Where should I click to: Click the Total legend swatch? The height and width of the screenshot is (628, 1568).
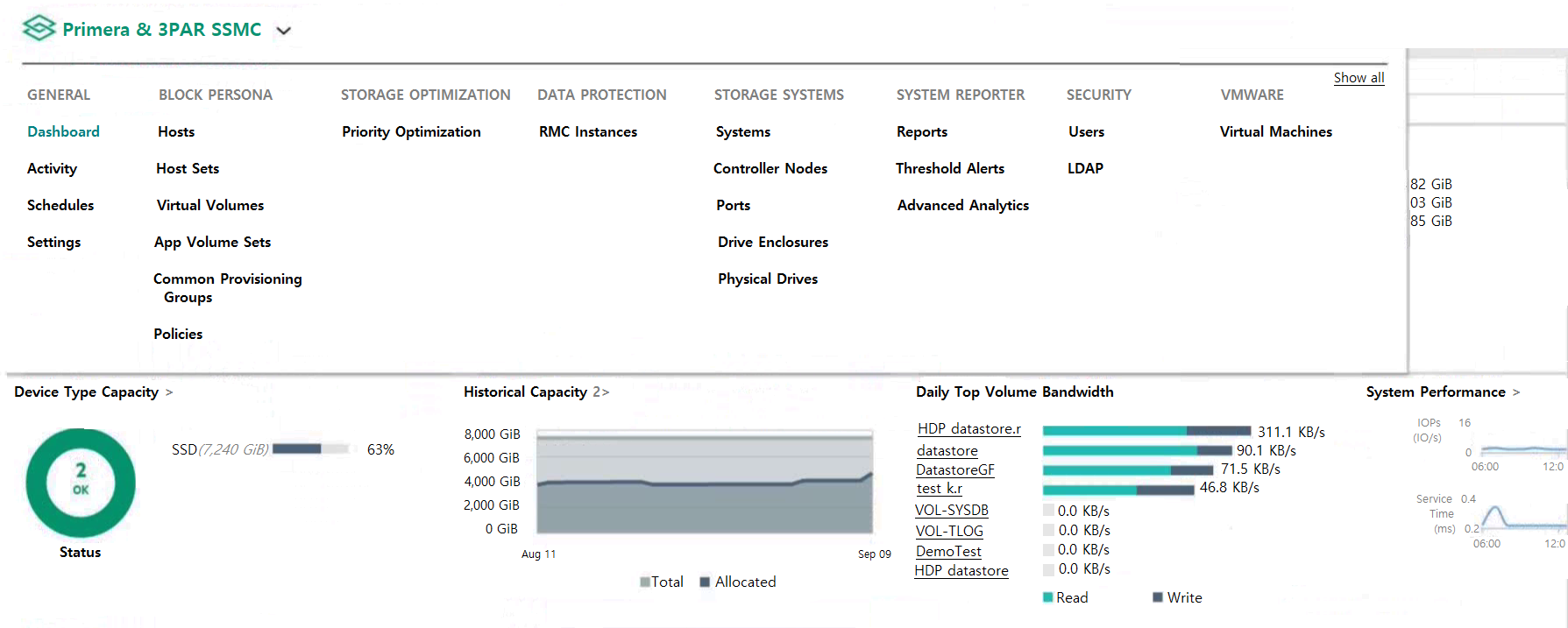point(645,582)
